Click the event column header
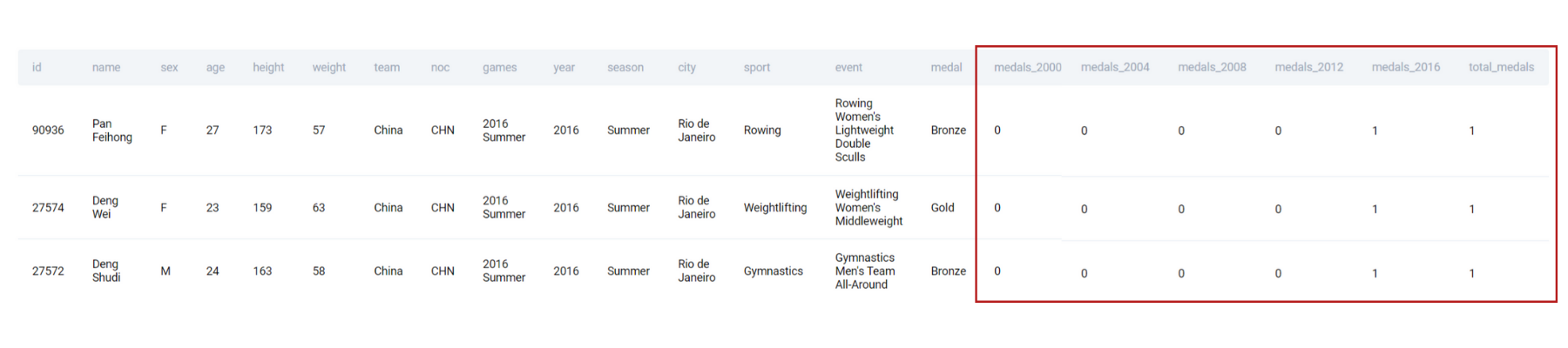This screenshot has height=348, width=1568. 848,67
